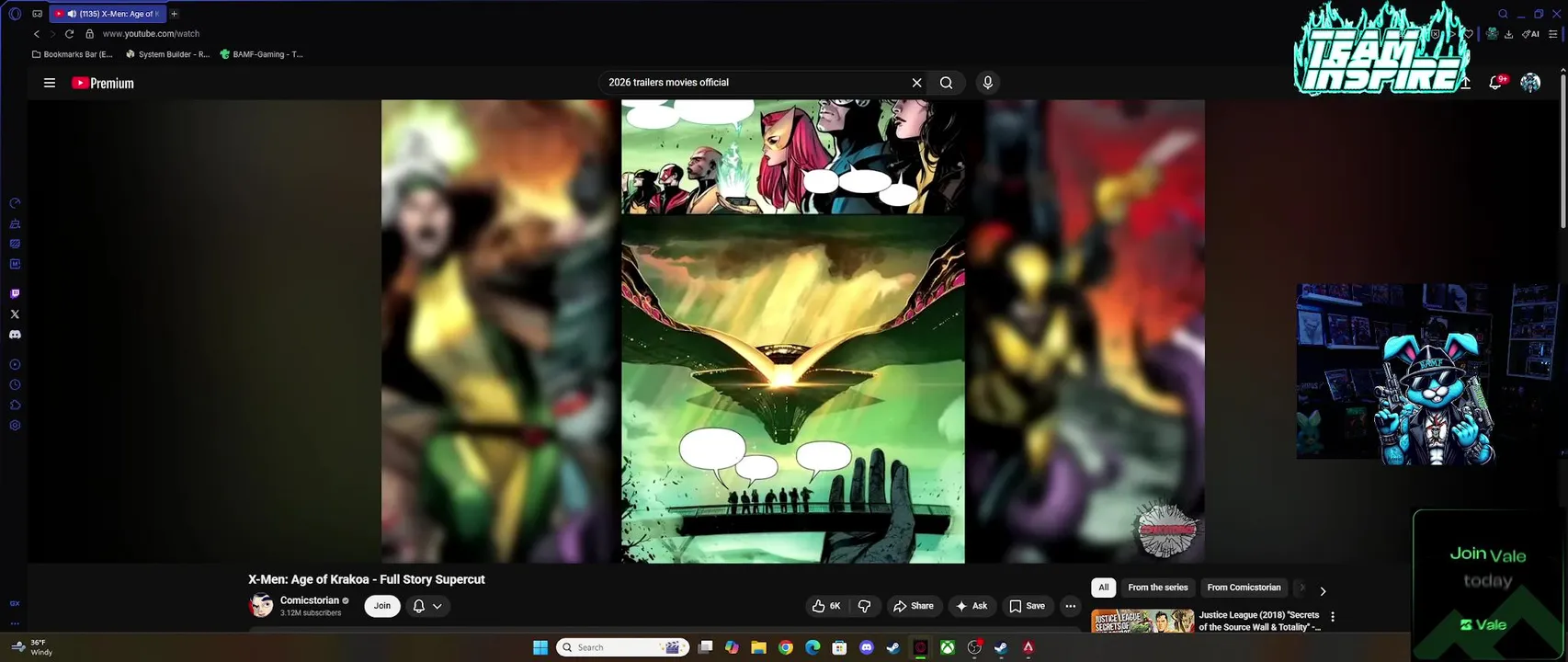
Task: Open the weather widget showing 36°F Windy
Action: point(32,647)
